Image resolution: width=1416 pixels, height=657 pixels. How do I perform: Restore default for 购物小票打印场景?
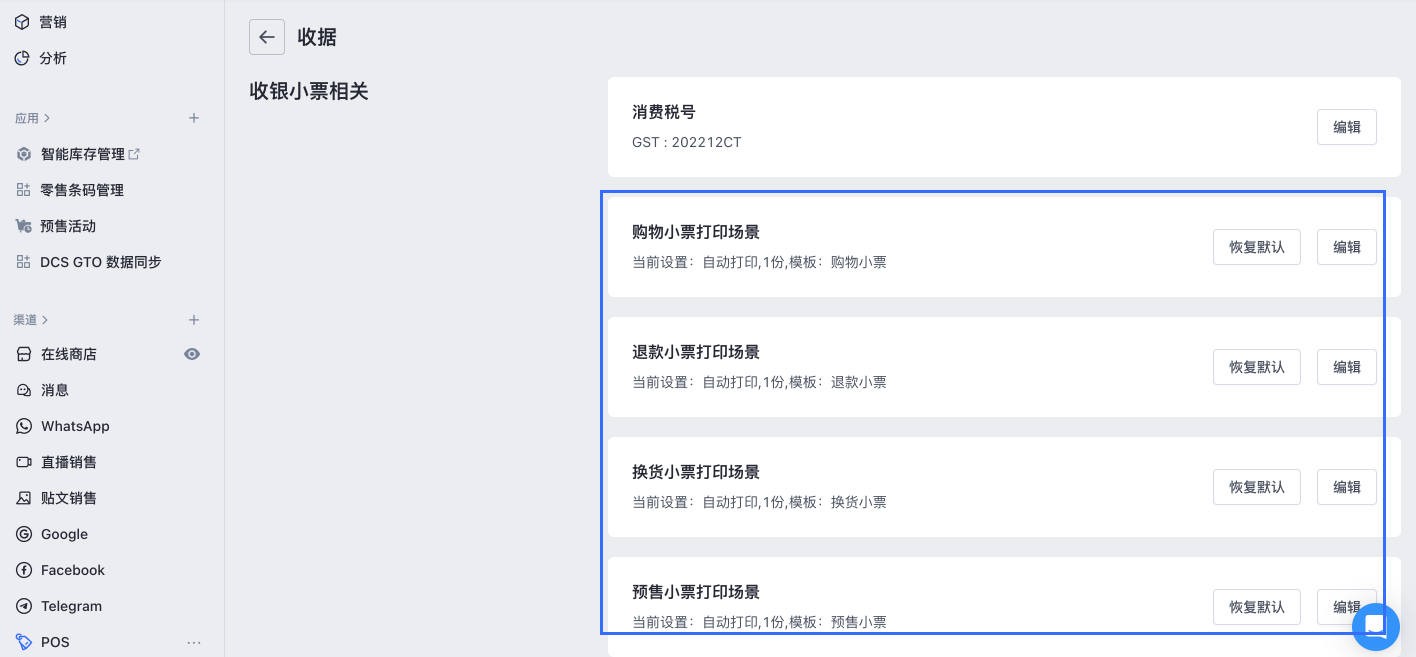[x=1256, y=247]
